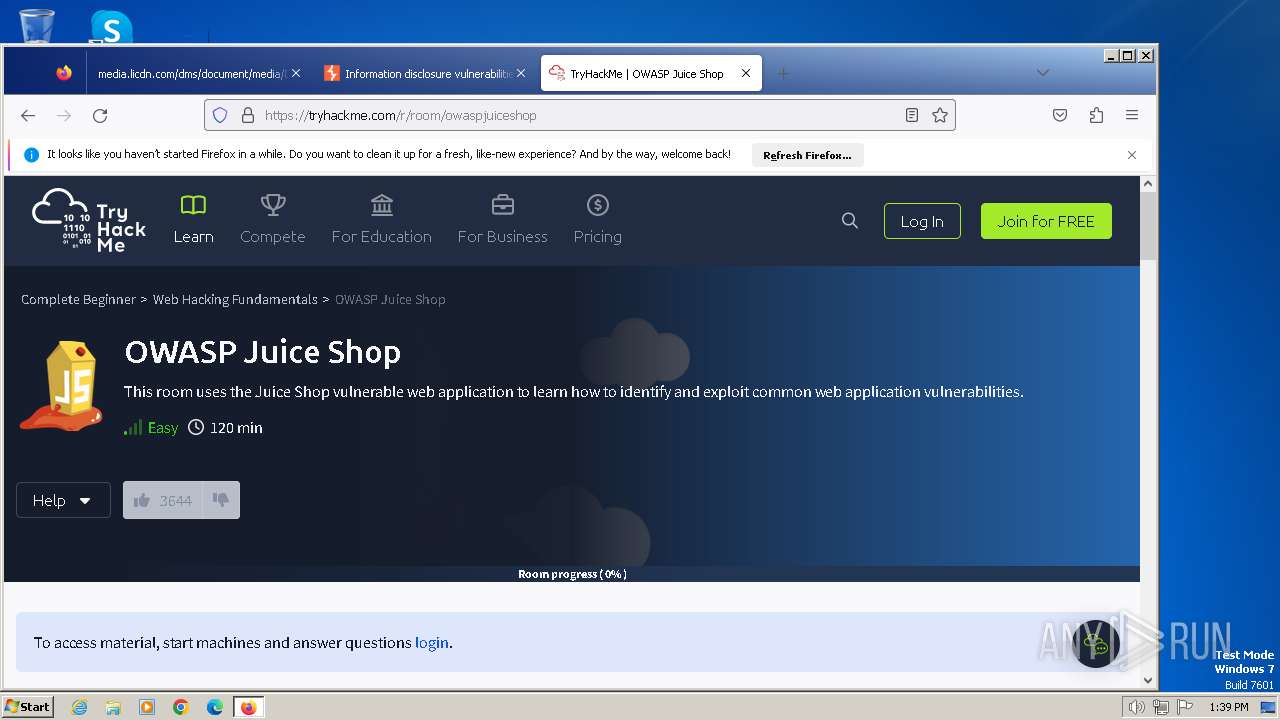The width and height of the screenshot is (1280, 720).
Task: Bookmark this page with the star icon
Action: click(940, 115)
